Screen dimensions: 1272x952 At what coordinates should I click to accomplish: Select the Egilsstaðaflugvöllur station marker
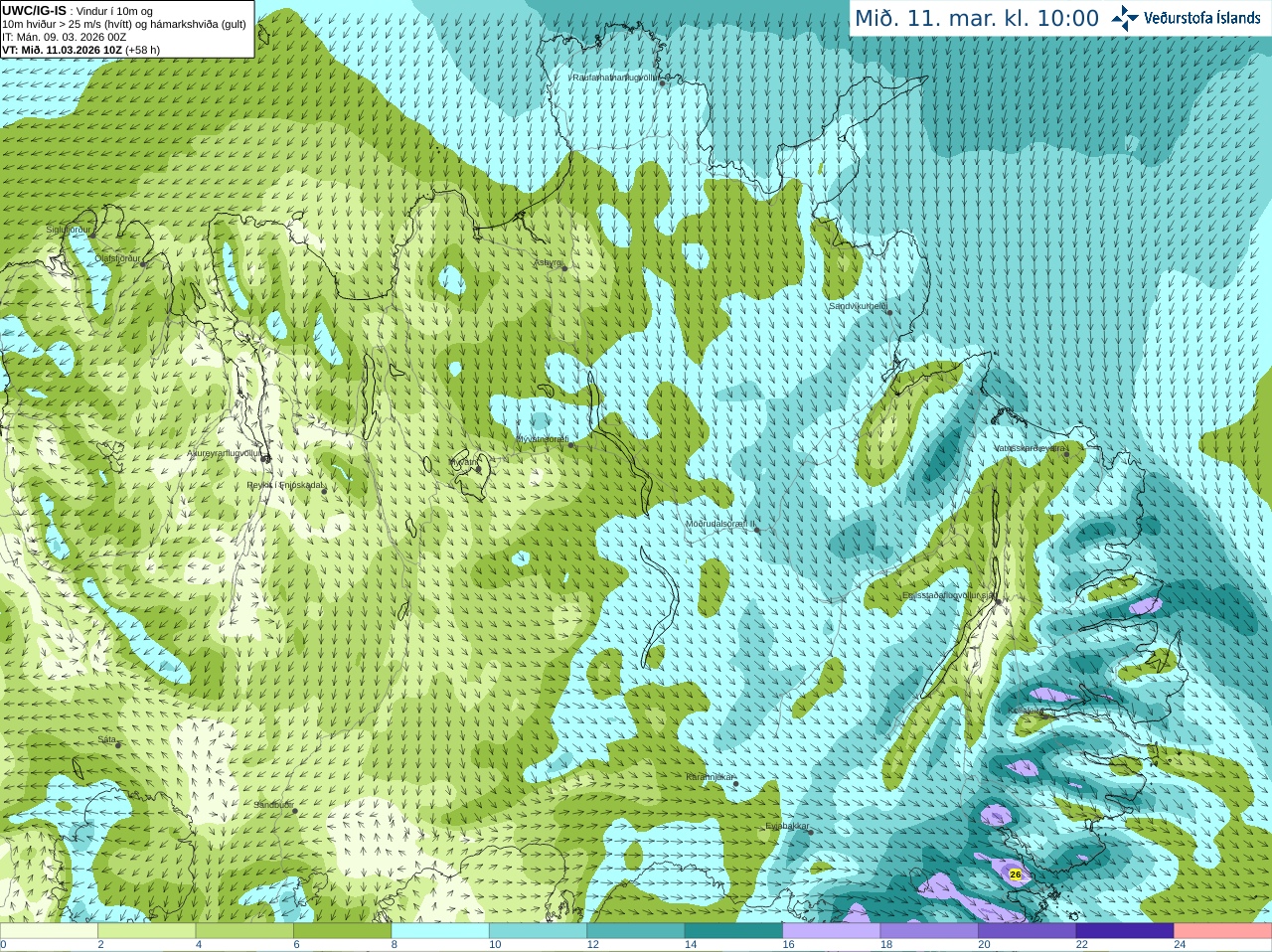pyautogui.click(x=999, y=600)
